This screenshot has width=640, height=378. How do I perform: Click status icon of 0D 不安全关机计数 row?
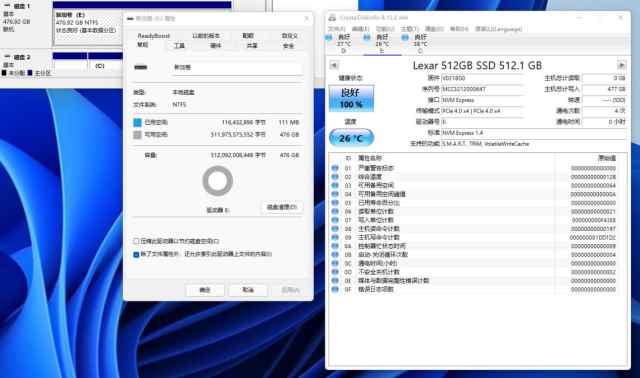(x=335, y=272)
